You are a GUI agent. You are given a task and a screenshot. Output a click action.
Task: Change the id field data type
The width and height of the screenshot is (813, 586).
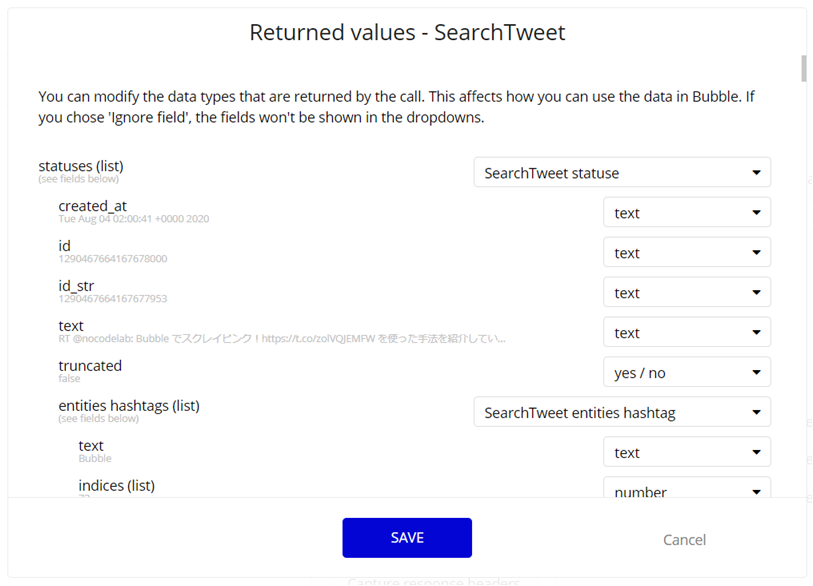point(686,252)
